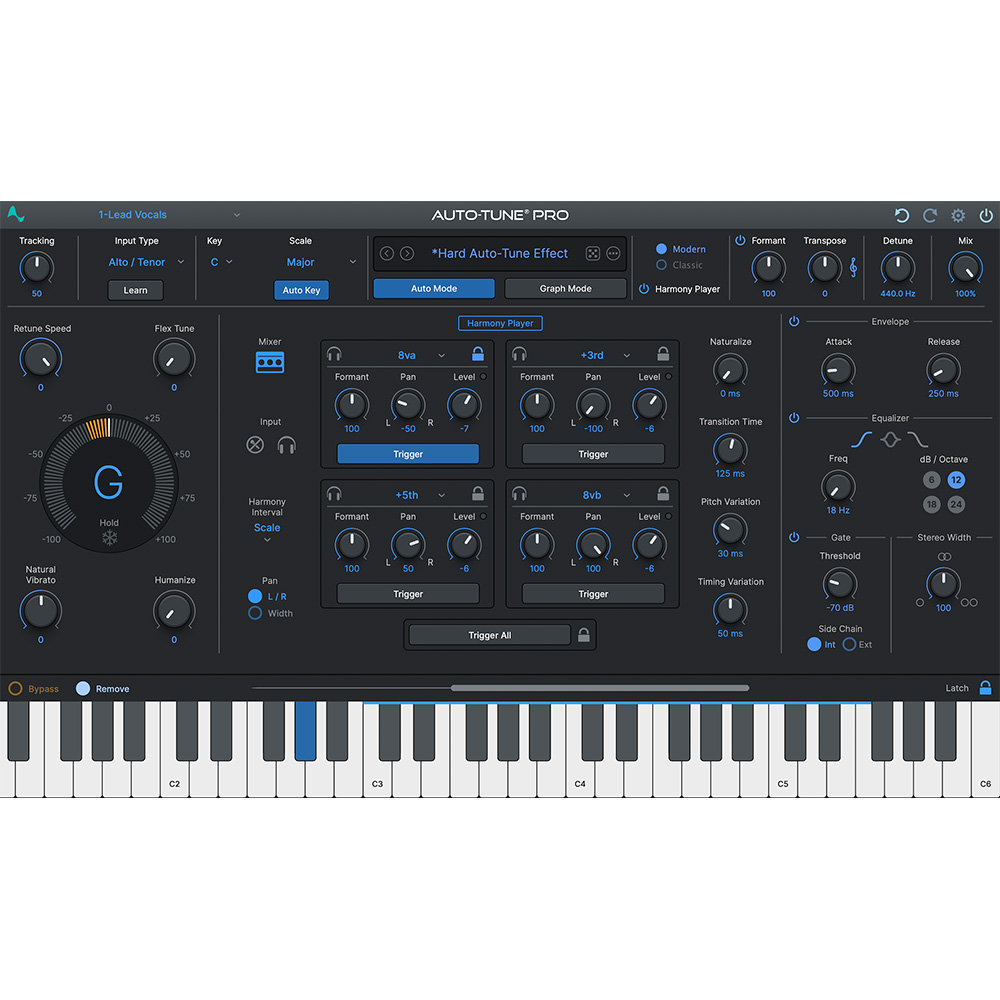Select Modern mode radio button
Screen dimensions: 1000x1000
(x=661, y=249)
